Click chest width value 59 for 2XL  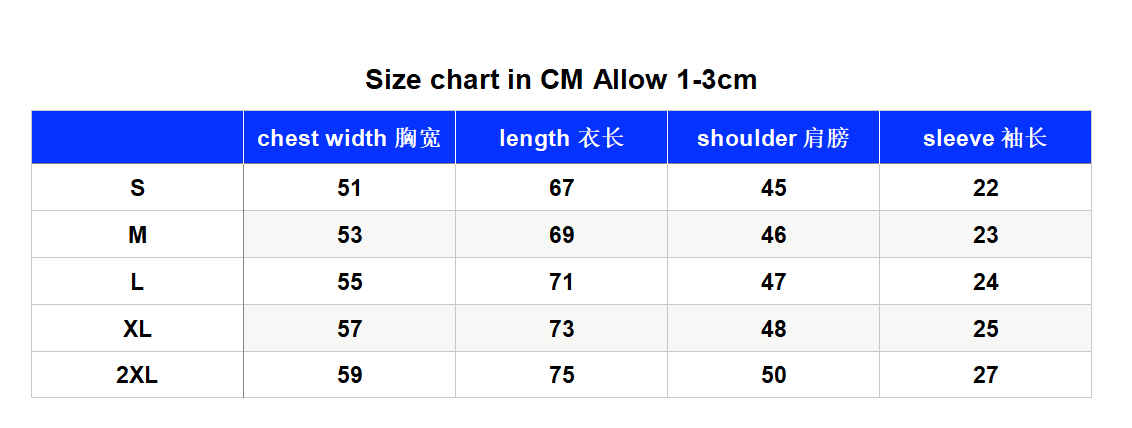pos(349,375)
